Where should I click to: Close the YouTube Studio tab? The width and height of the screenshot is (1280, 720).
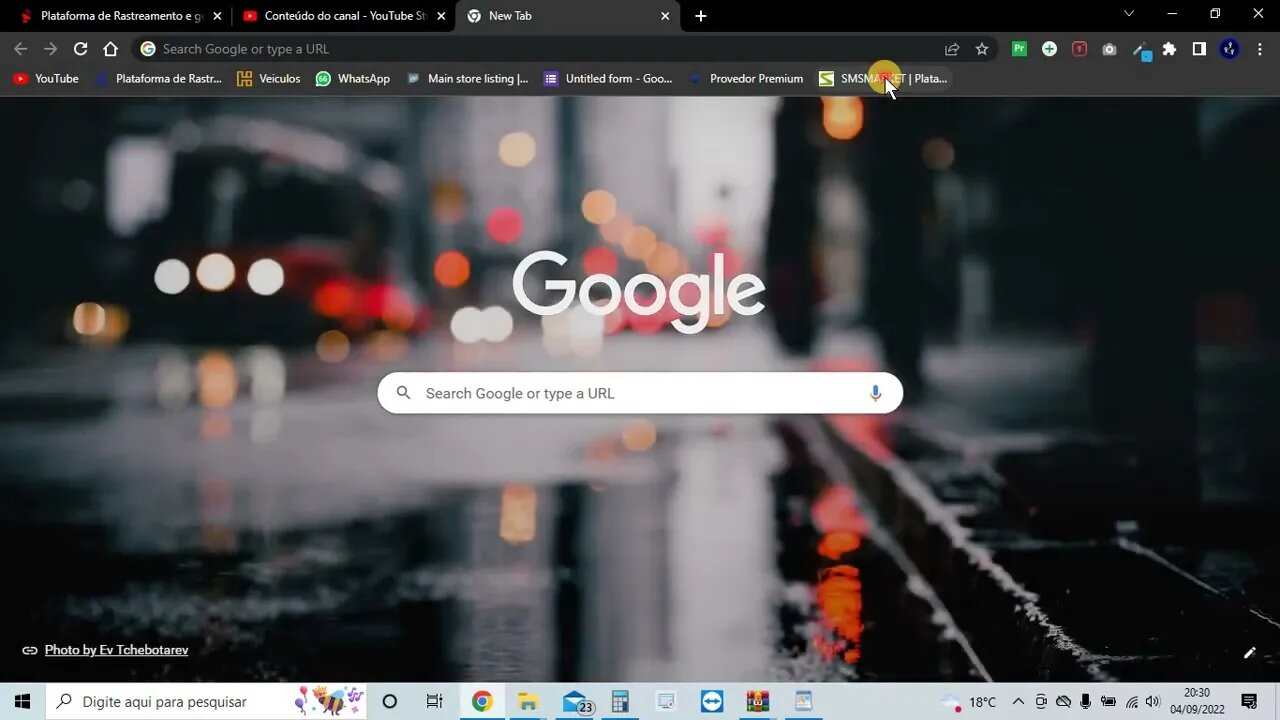[x=441, y=16]
